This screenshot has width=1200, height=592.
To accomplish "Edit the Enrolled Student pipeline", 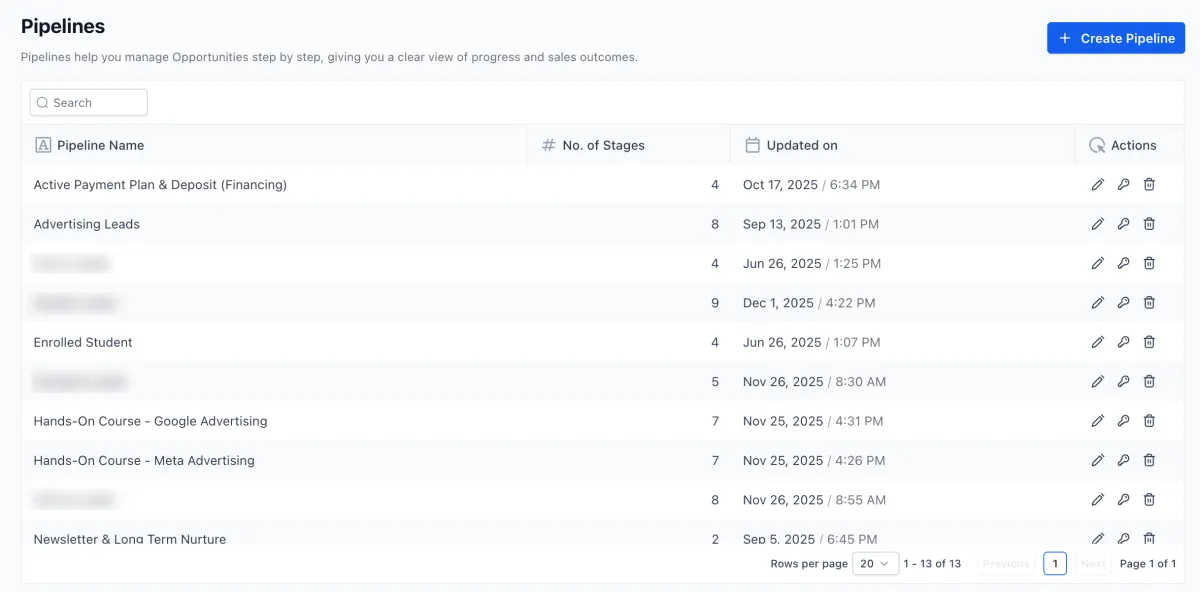I will tap(1098, 342).
